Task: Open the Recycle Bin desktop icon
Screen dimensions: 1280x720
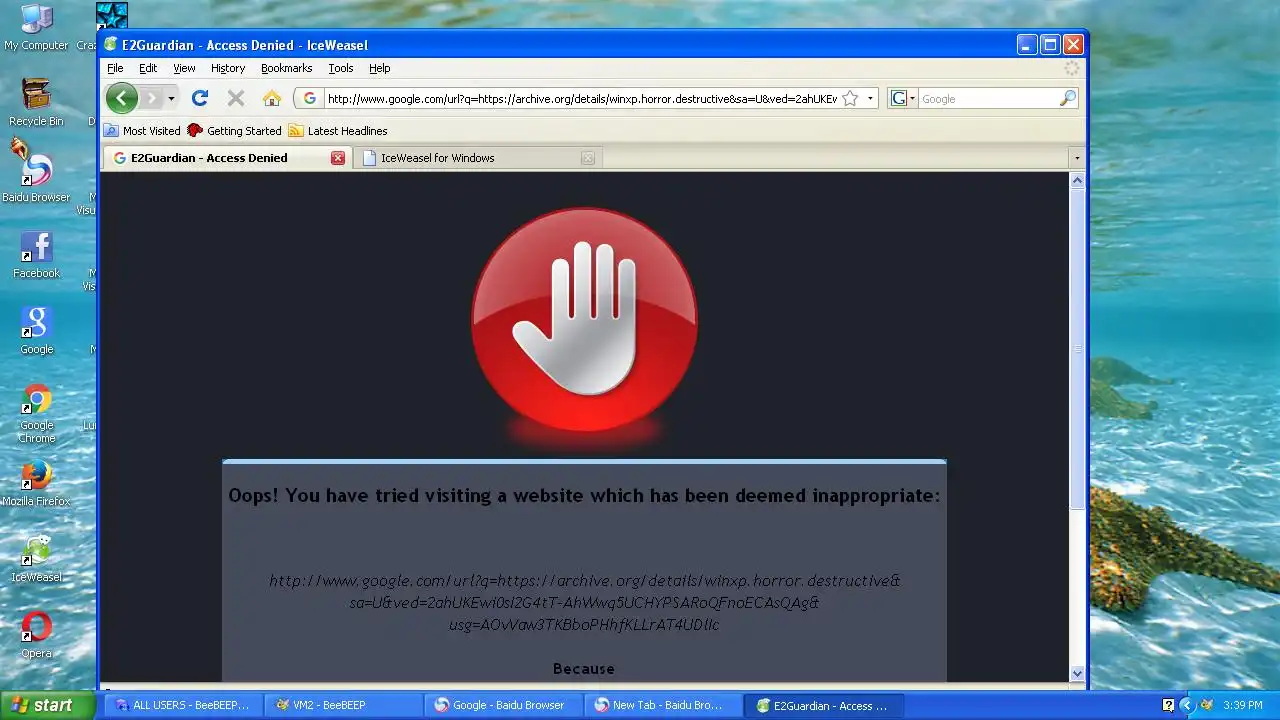Action: tap(36, 102)
